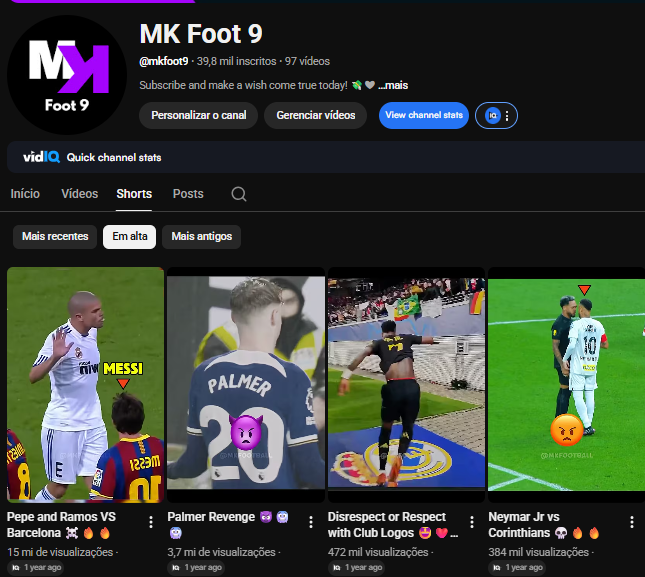This screenshot has height=577, width=645.
Task: Switch to the Vídeos tab
Action: (80, 194)
